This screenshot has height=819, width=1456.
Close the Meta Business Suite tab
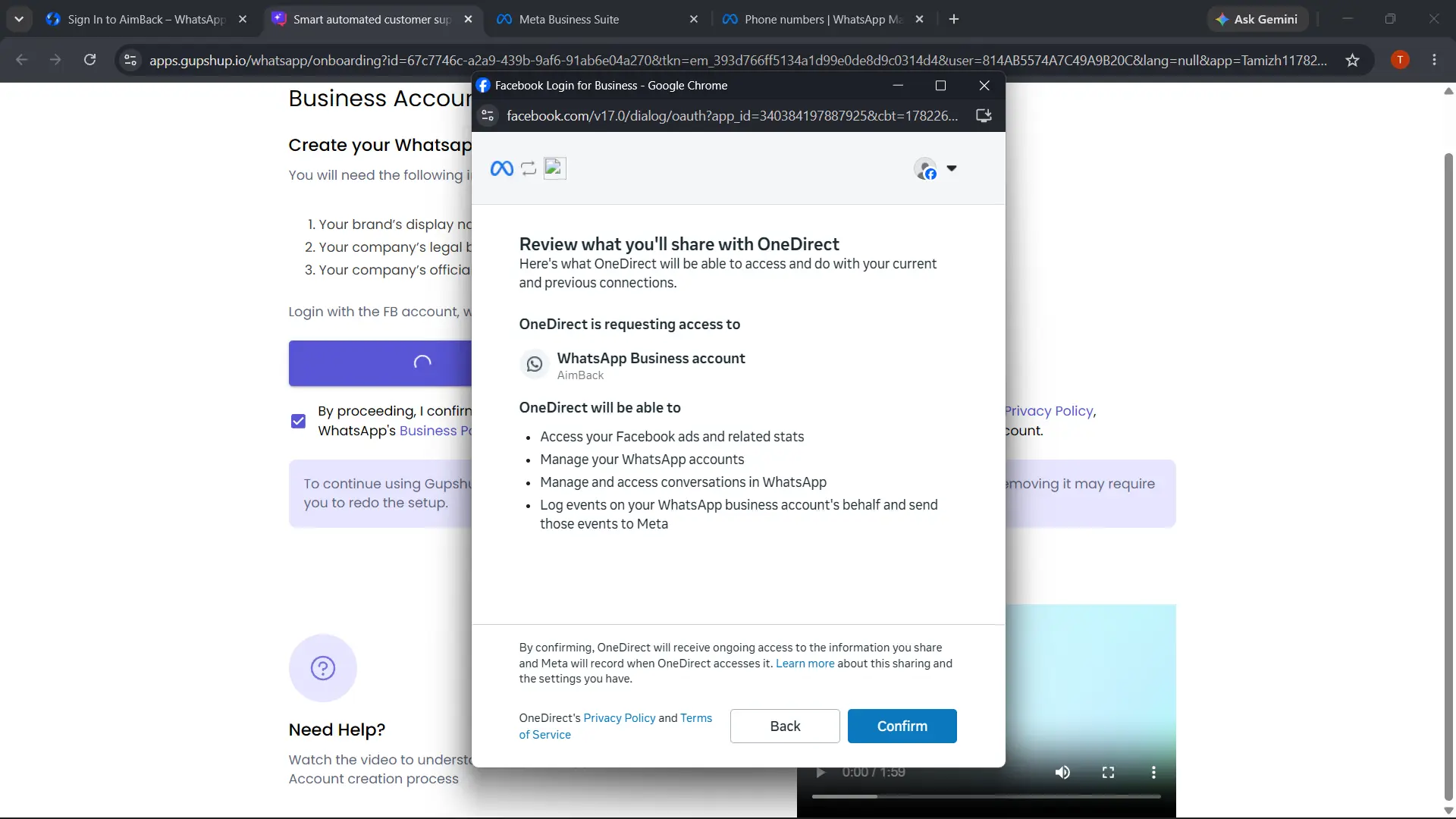[694, 19]
